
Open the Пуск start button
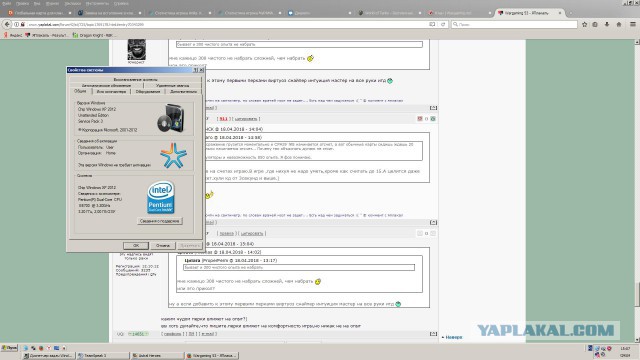(9, 348)
